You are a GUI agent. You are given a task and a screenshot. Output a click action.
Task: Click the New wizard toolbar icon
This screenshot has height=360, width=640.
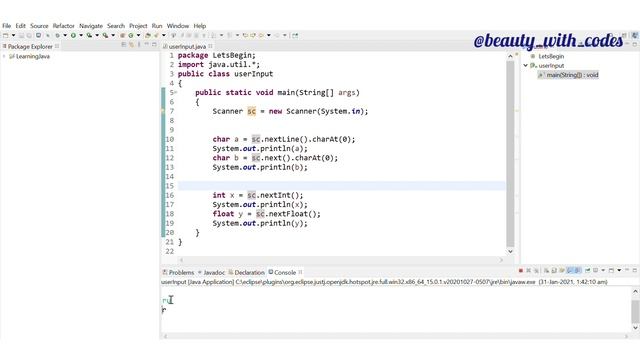[5, 36]
